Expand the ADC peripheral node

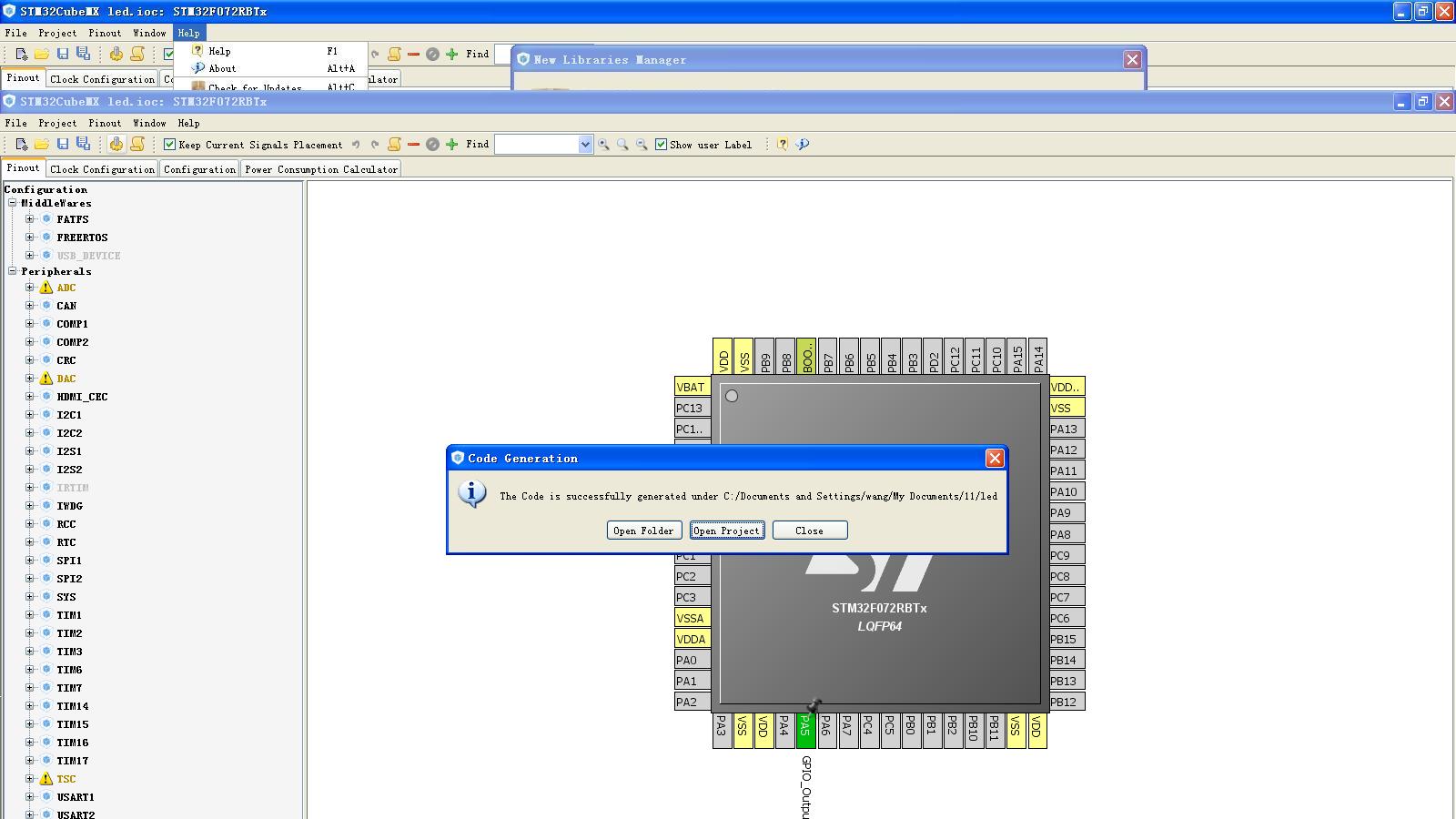[30, 288]
